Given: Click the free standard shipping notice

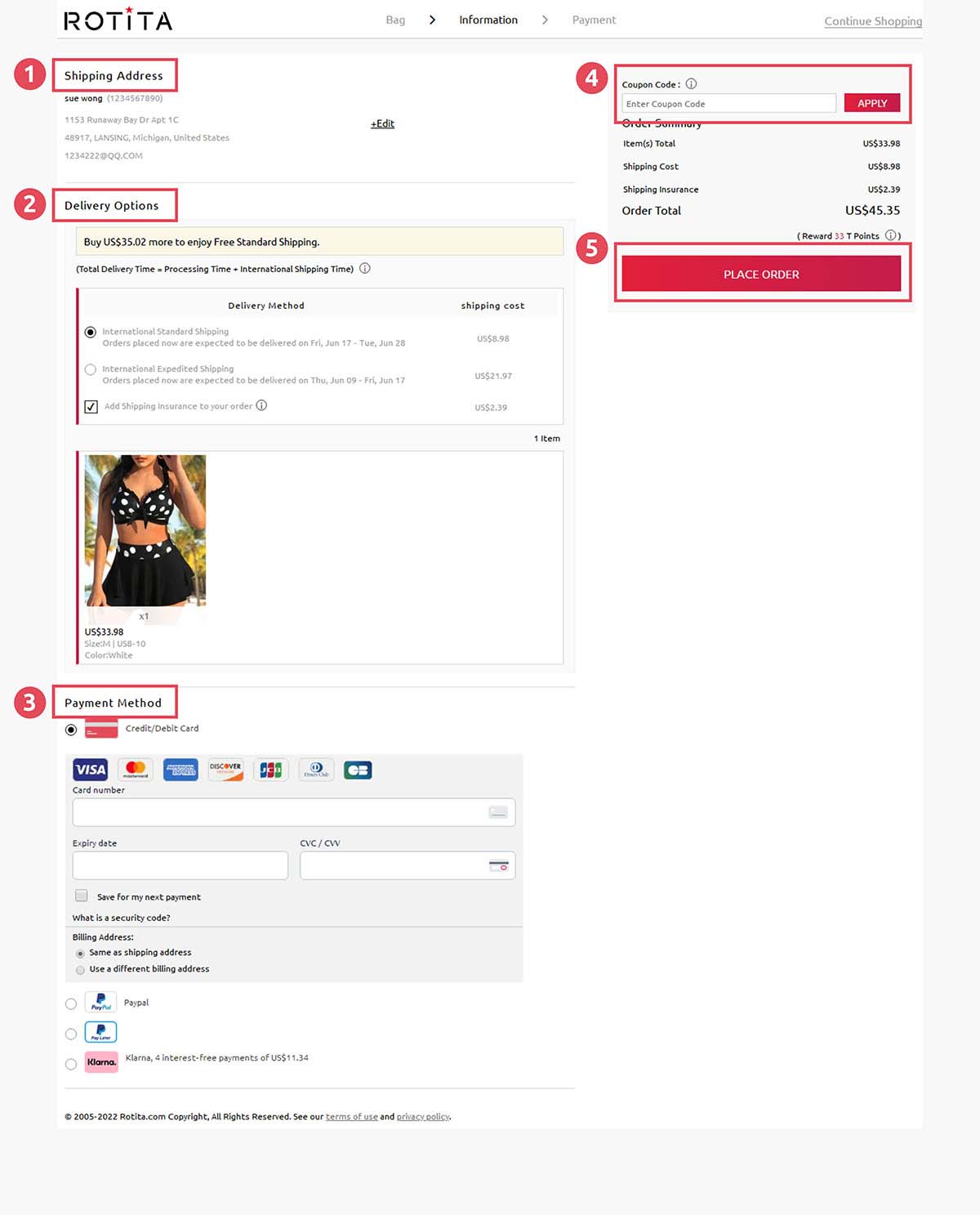Looking at the screenshot, I should [x=319, y=242].
